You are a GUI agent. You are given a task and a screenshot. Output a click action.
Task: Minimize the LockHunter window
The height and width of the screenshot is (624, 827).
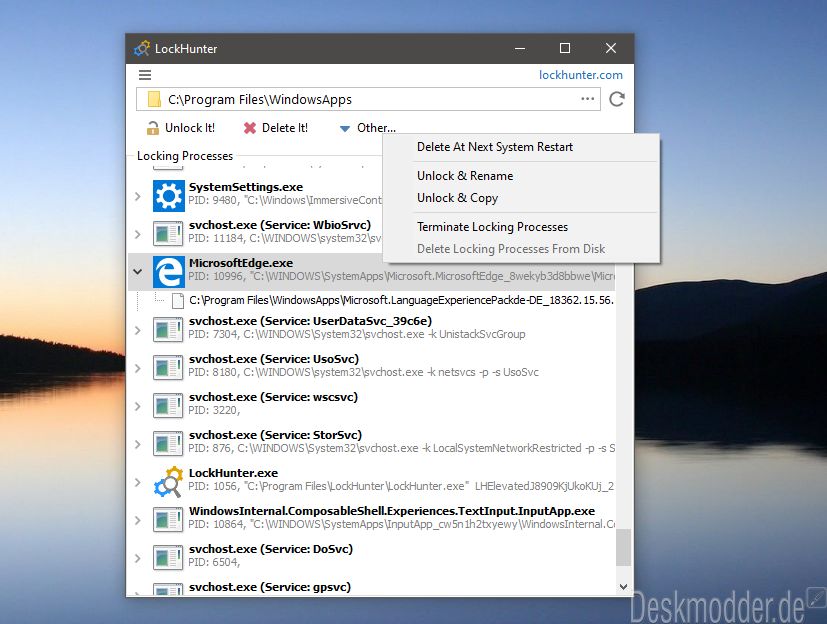pos(520,49)
